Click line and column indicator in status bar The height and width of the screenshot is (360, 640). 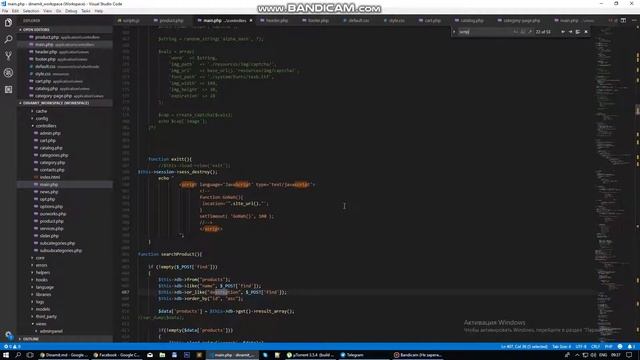point(524,347)
